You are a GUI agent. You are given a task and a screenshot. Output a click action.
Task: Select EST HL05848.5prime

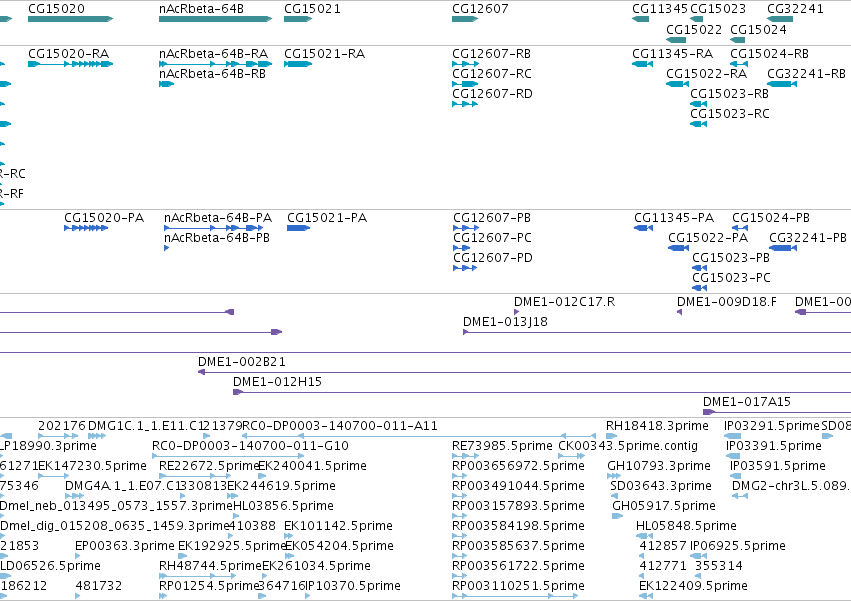[645, 537]
